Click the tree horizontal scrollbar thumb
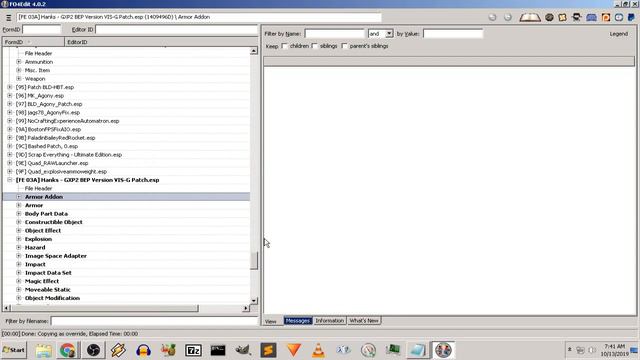Viewport: 640px width, 360px height. tap(104, 308)
